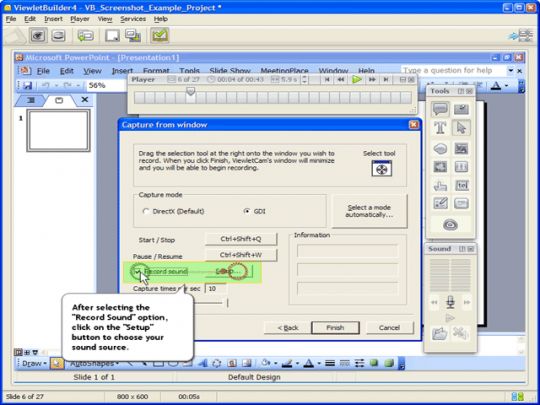Expand the Redo dropdown arrow in PowerPoint
This screenshot has height=405, width=540.
78,85
